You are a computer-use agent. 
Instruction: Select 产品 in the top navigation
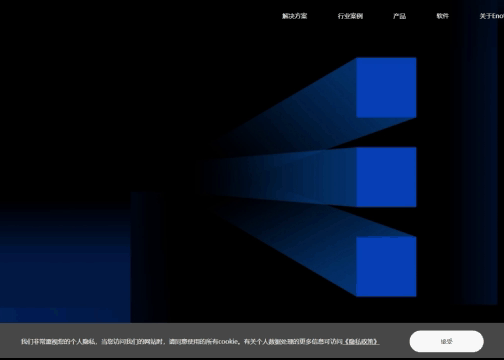399,16
